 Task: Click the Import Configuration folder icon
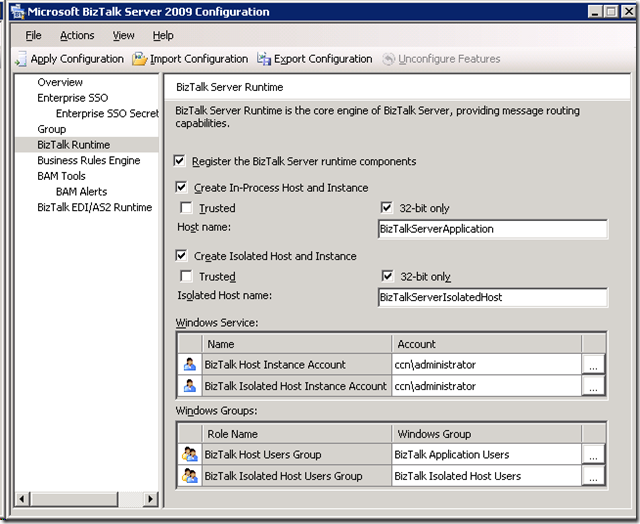[x=139, y=59]
